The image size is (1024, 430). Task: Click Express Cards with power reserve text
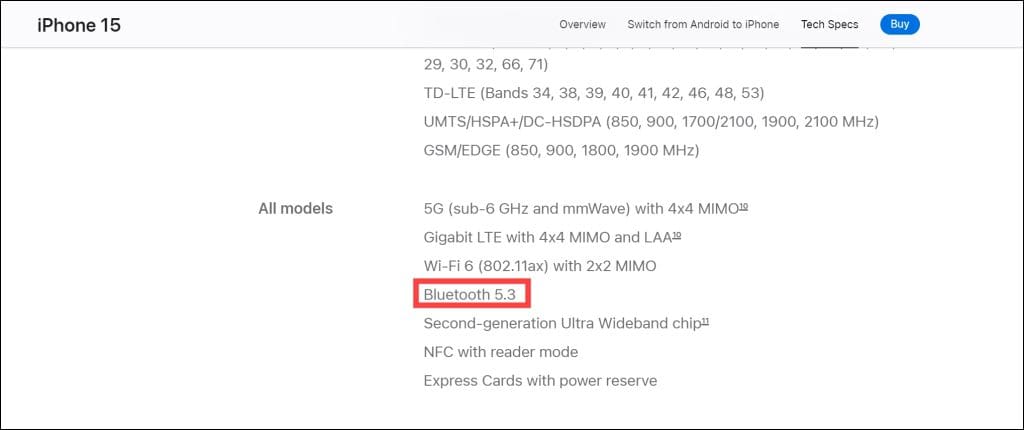[x=540, y=381]
